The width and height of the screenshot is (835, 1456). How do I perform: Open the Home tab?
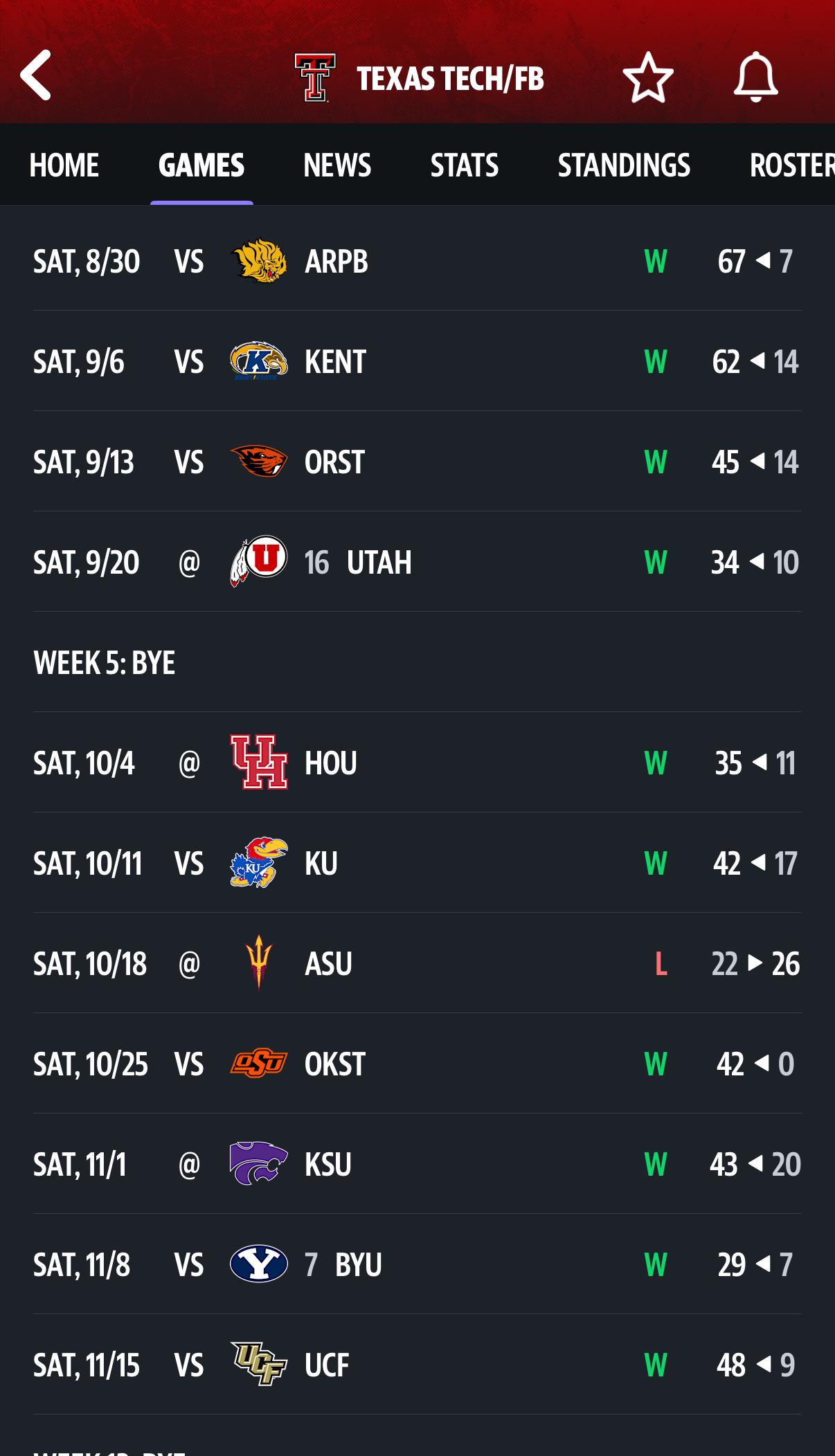pyautogui.click(x=64, y=165)
